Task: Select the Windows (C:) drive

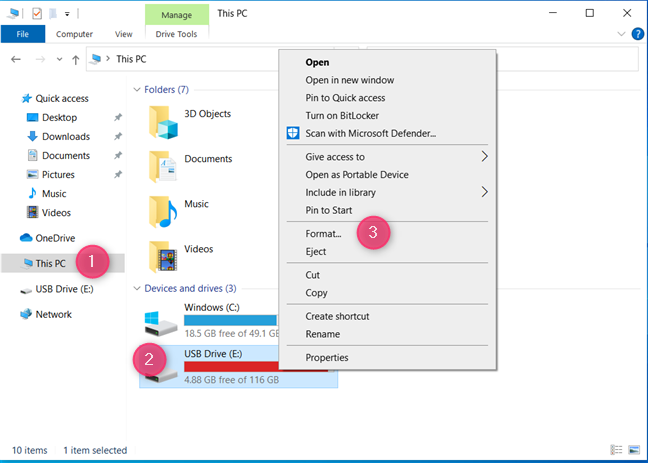Action: pos(212,322)
